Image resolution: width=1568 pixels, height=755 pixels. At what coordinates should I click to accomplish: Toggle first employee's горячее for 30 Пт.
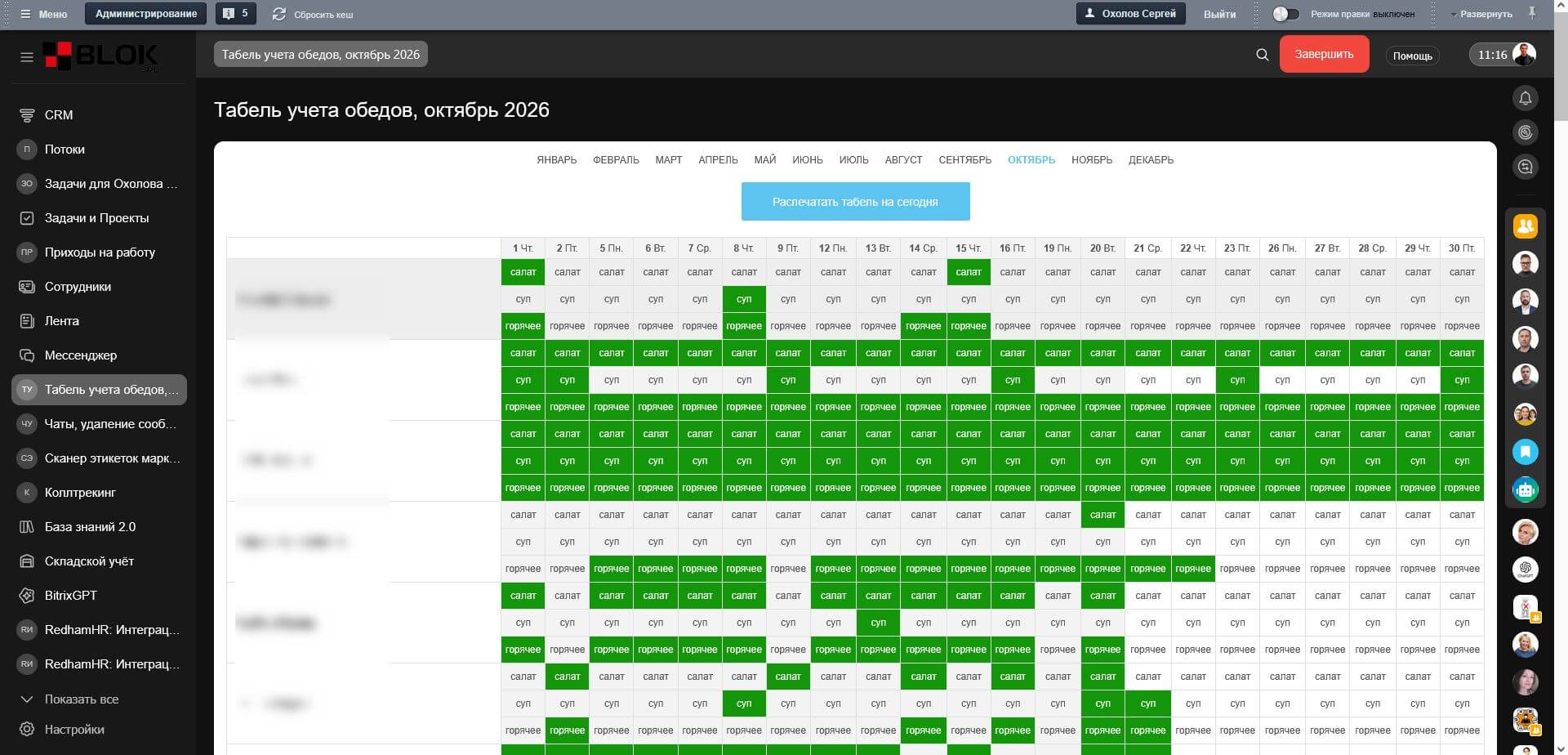1462,326
